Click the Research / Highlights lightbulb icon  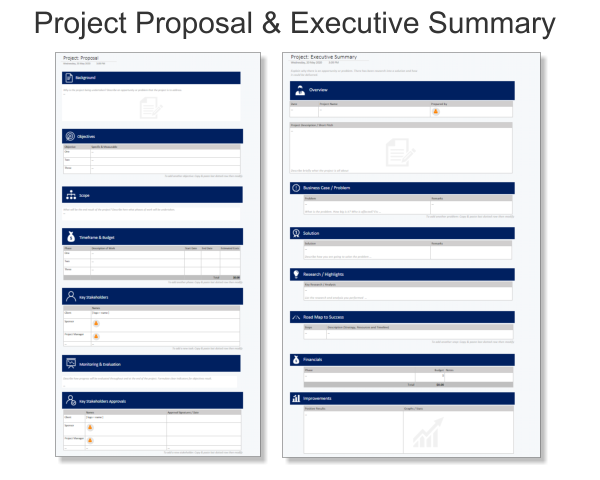pos(296,274)
